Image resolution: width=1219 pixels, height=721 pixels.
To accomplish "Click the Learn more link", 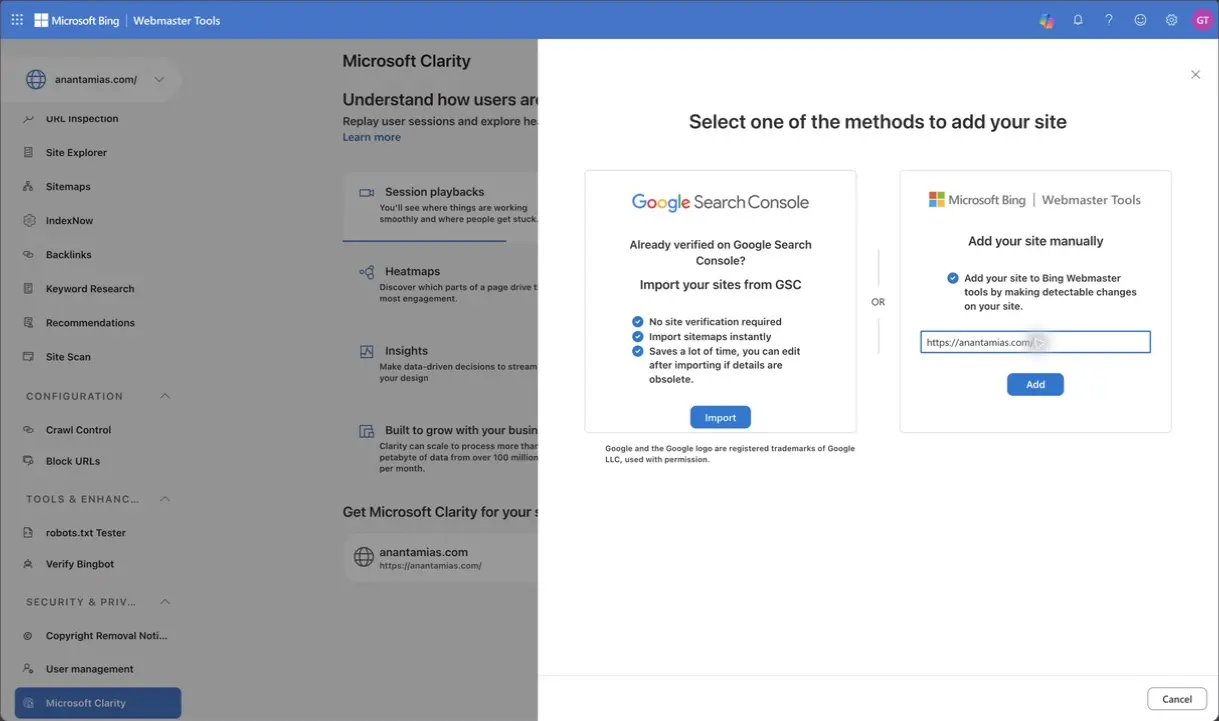I will (371, 137).
